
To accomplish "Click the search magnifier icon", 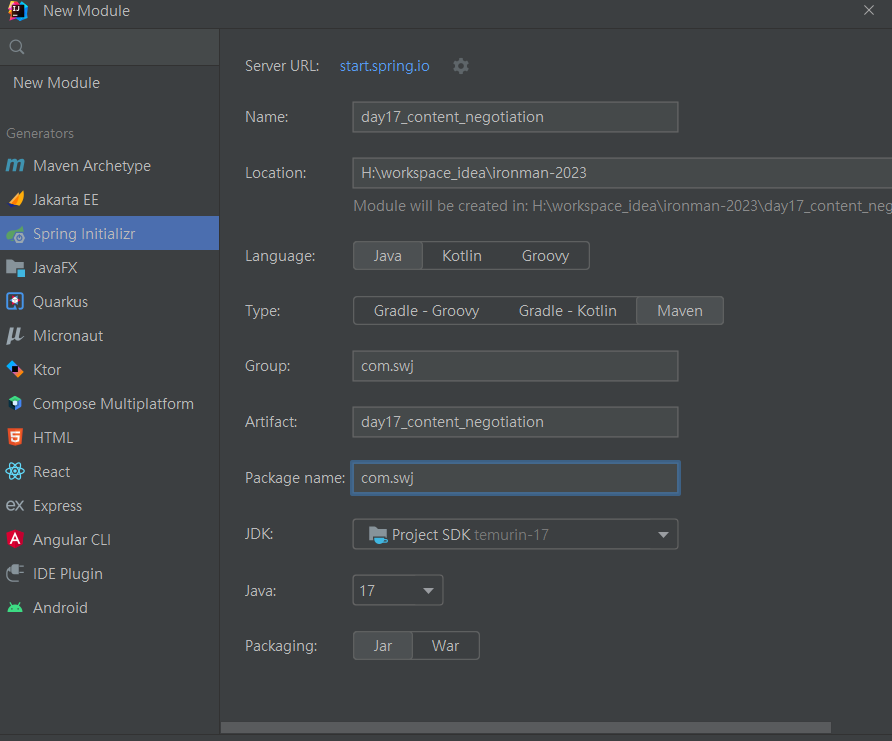I will coord(17,47).
